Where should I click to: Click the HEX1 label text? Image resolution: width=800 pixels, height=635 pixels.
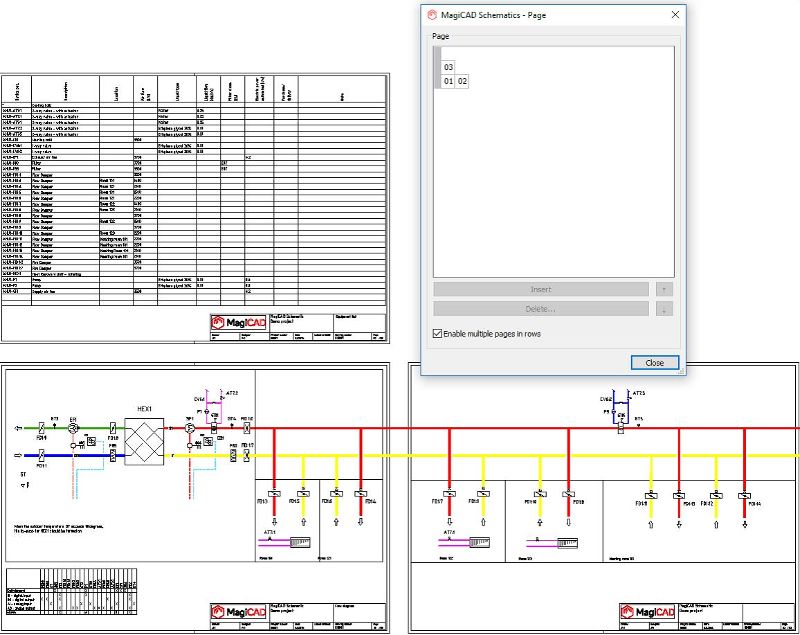[x=144, y=409]
